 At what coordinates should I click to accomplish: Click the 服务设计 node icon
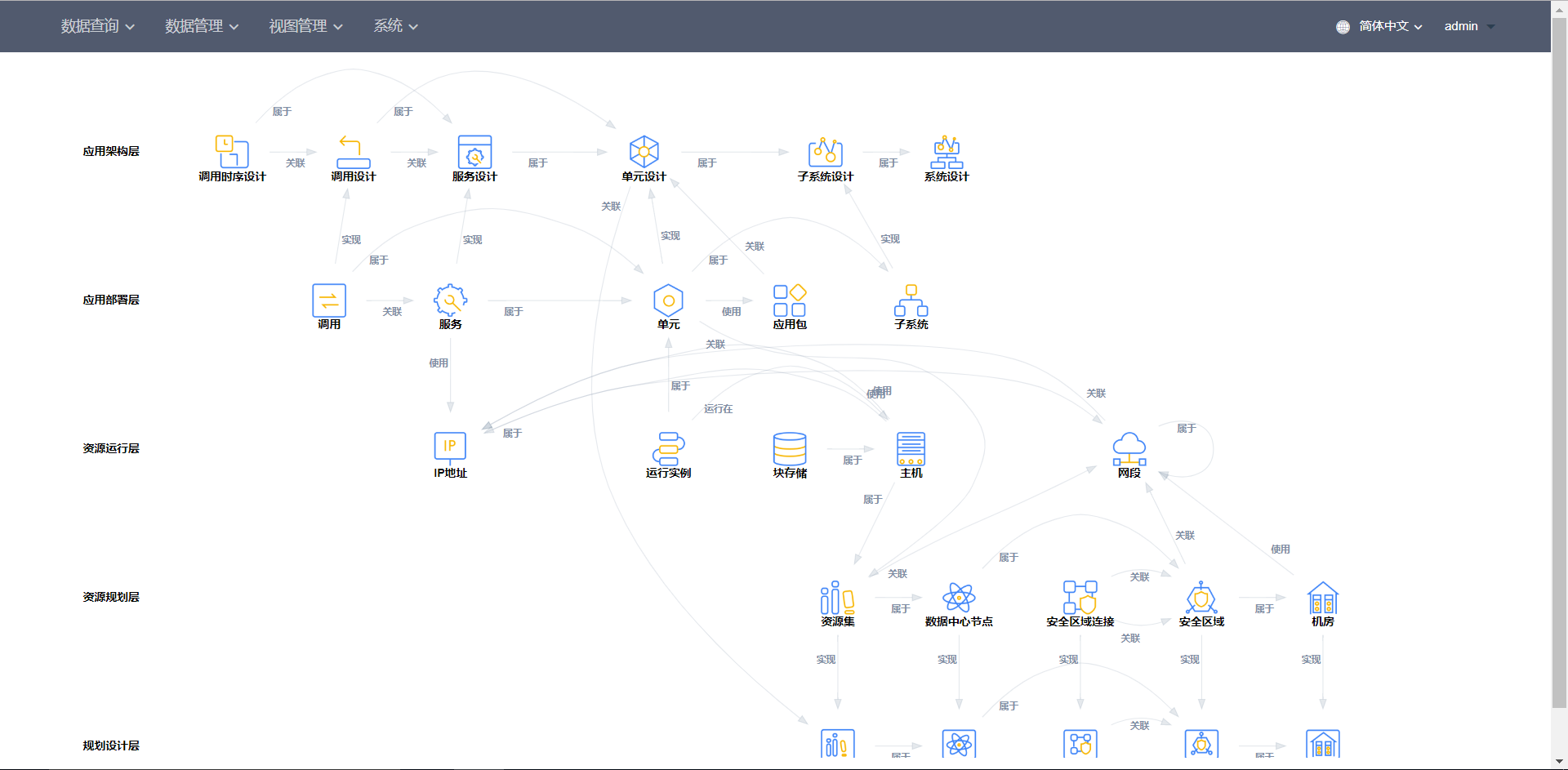coord(474,152)
